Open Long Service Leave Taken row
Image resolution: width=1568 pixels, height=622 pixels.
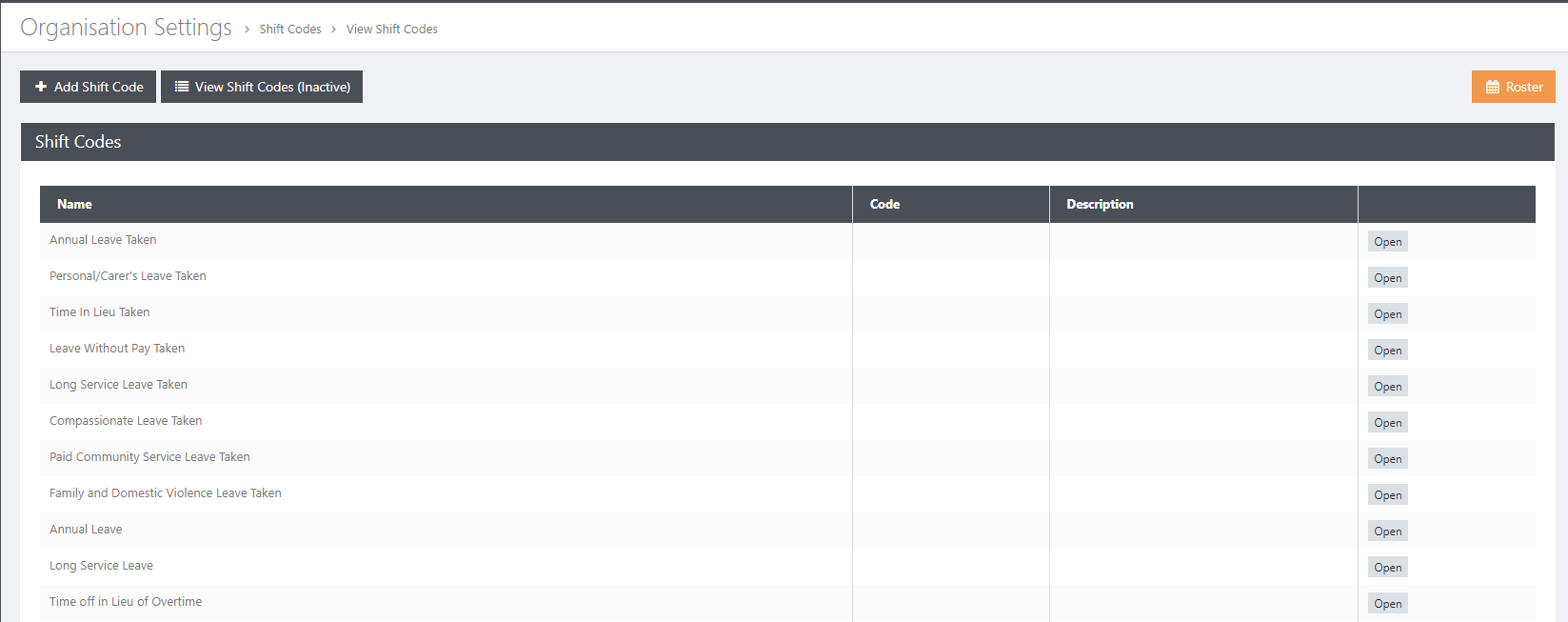coord(1388,387)
